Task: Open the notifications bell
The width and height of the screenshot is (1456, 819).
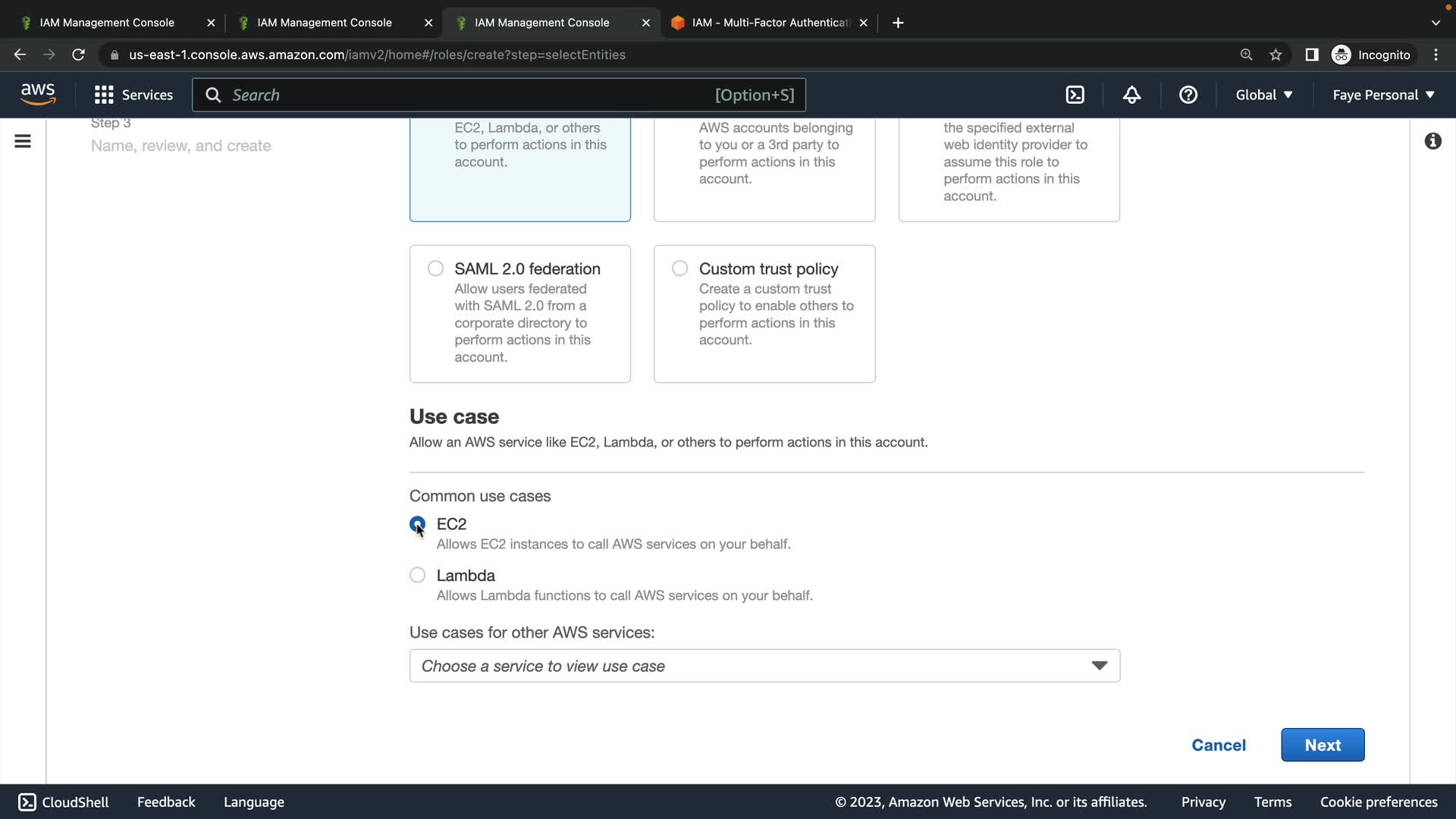Action: pyautogui.click(x=1131, y=95)
